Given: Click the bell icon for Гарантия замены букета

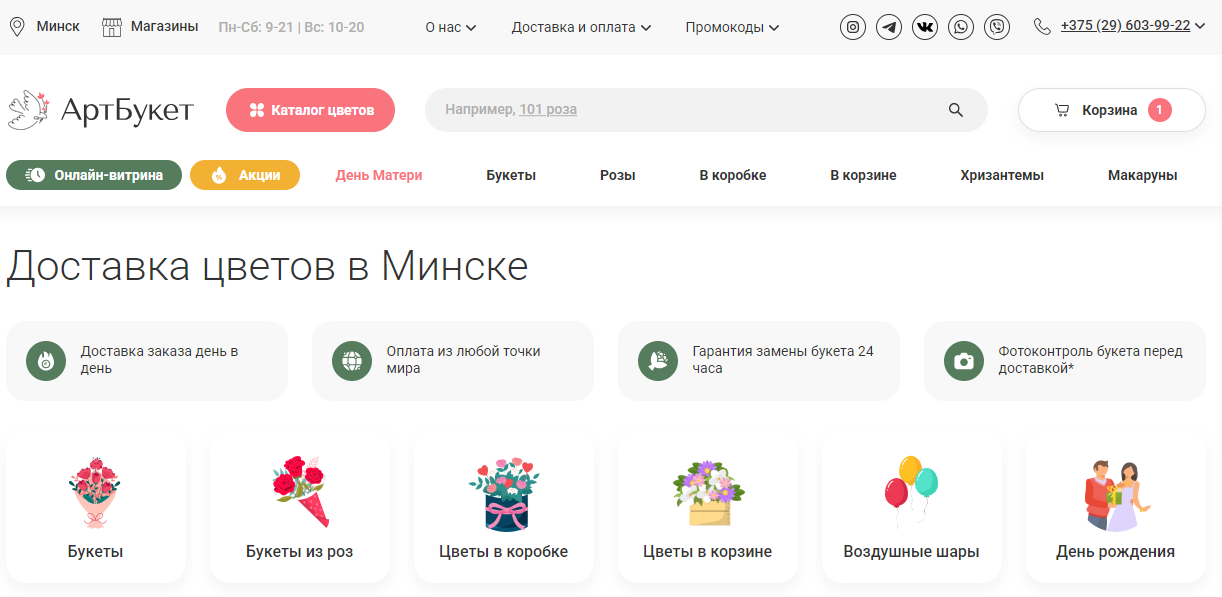Looking at the screenshot, I should 657,361.
